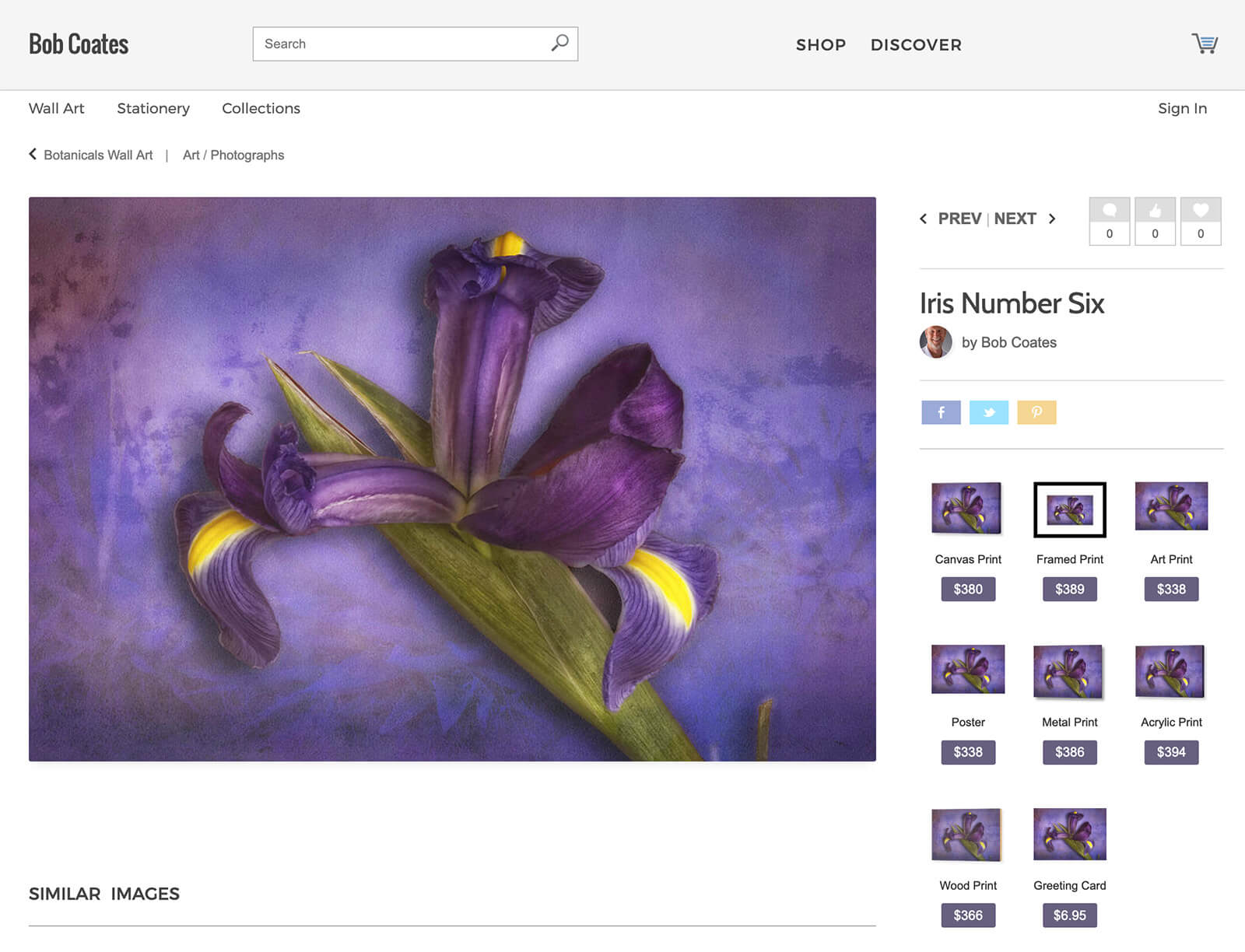Select the Framed Print thumbnail
1245x952 pixels.
pyautogui.click(x=1069, y=510)
